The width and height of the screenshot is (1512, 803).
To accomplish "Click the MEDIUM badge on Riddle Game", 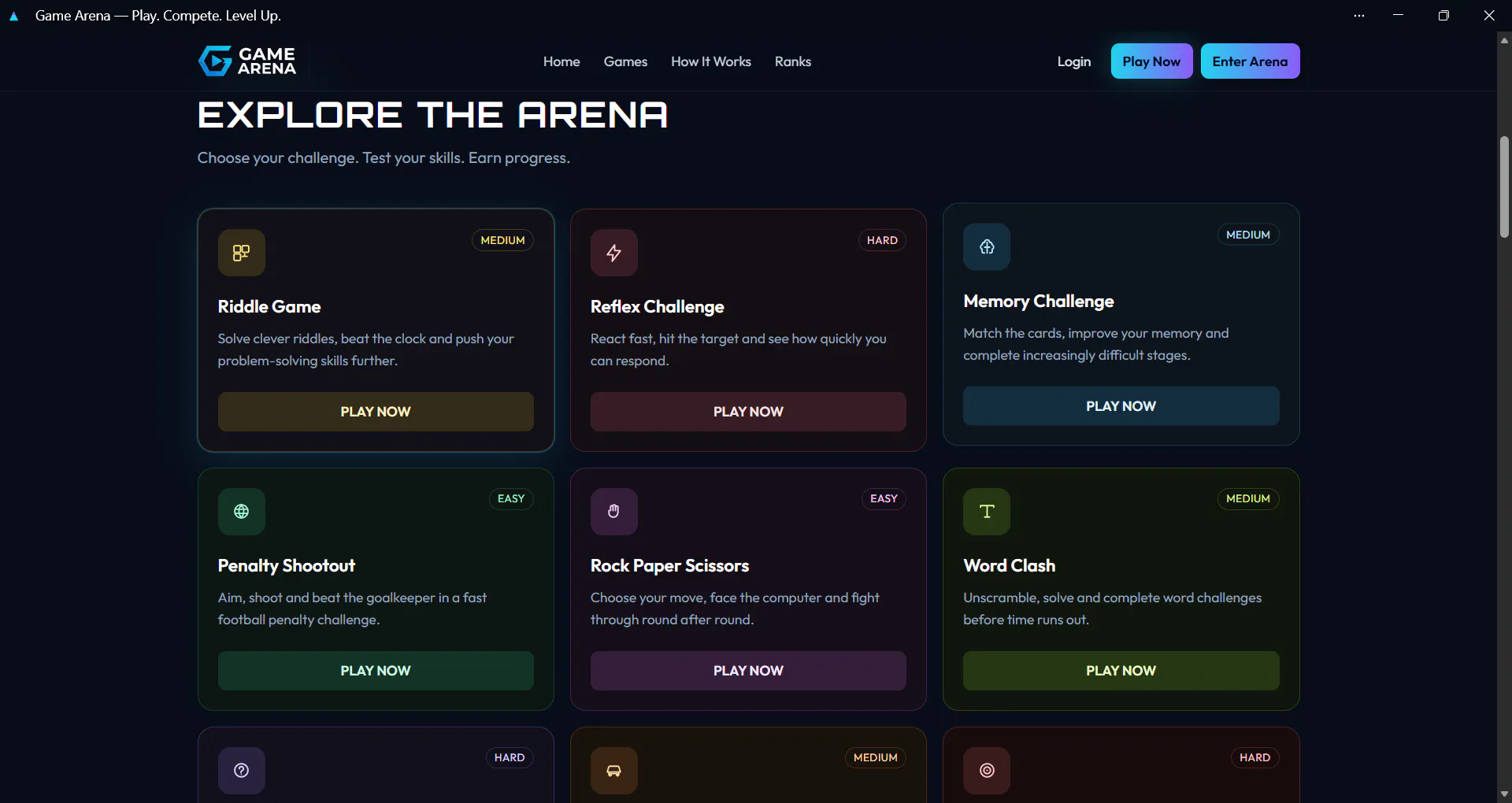I will pyautogui.click(x=502, y=240).
